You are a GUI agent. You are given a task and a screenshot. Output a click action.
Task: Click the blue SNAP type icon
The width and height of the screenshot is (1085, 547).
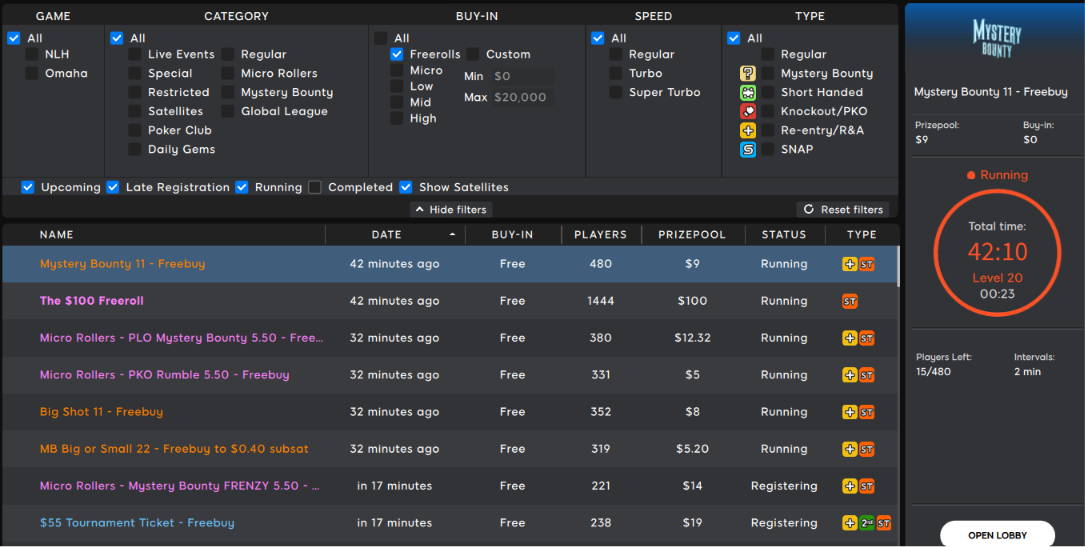click(747, 149)
